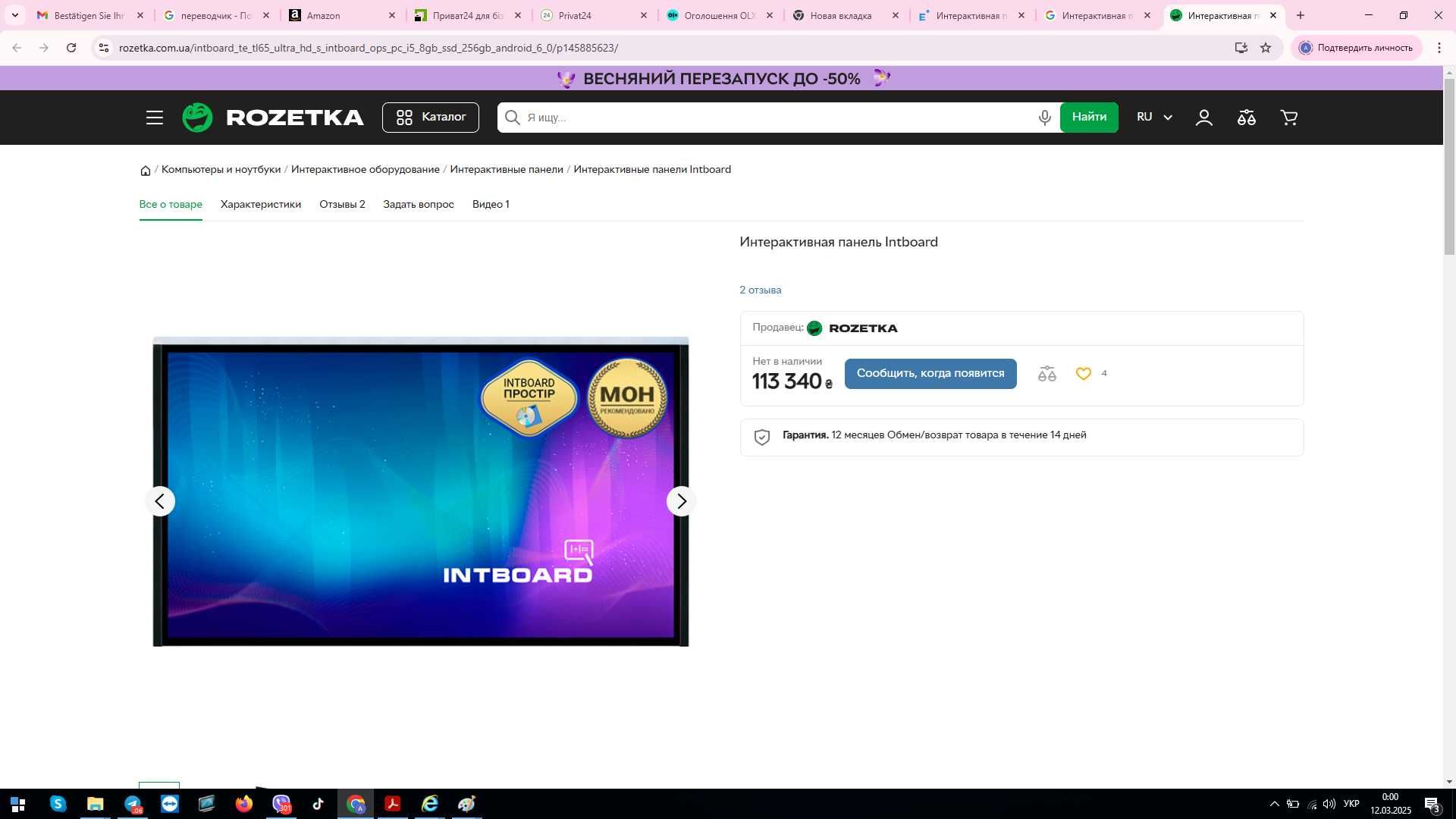Go to home via breadcrumb icon

point(146,170)
